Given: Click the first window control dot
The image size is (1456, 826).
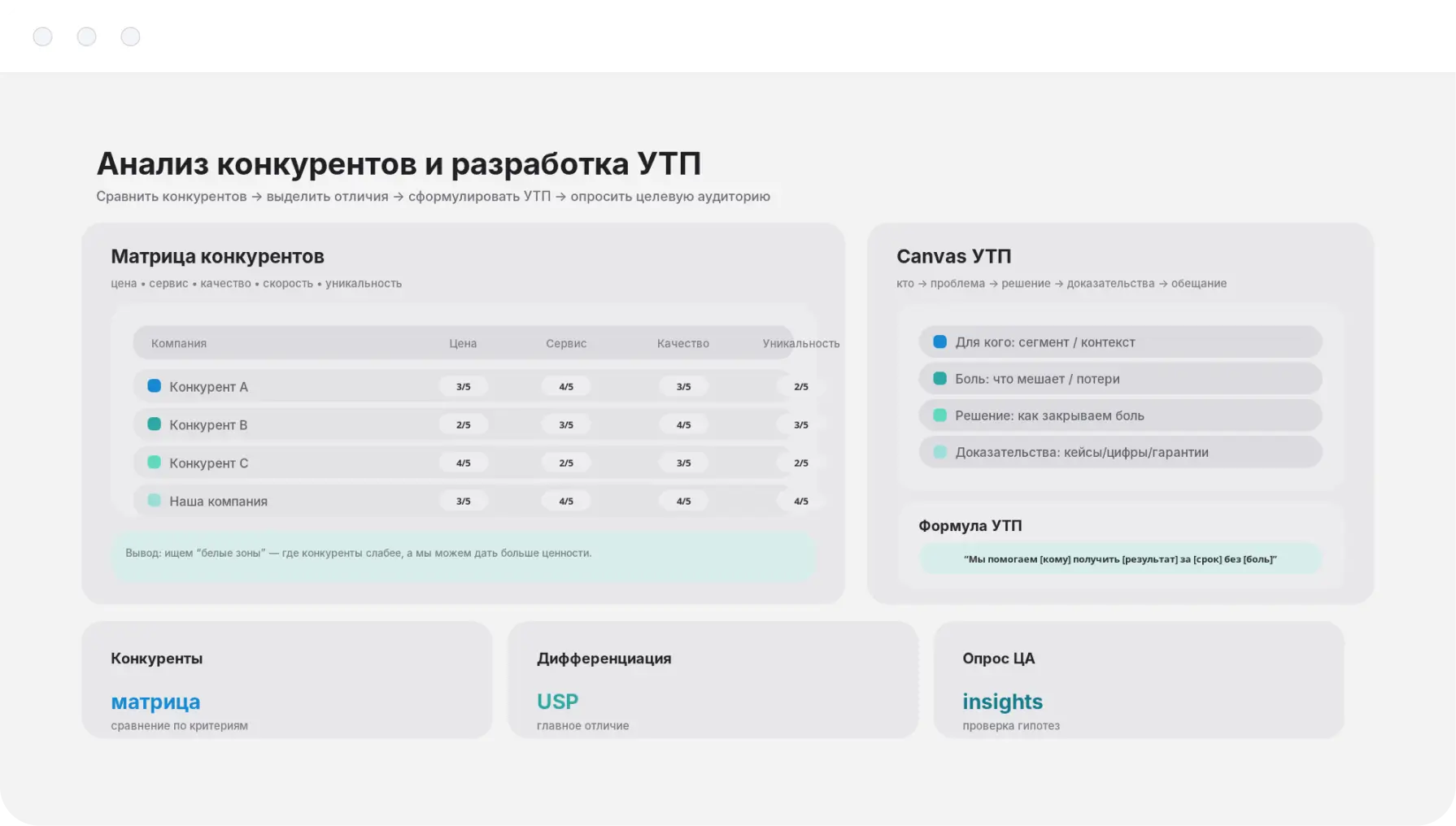Looking at the screenshot, I should (x=43, y=37).
